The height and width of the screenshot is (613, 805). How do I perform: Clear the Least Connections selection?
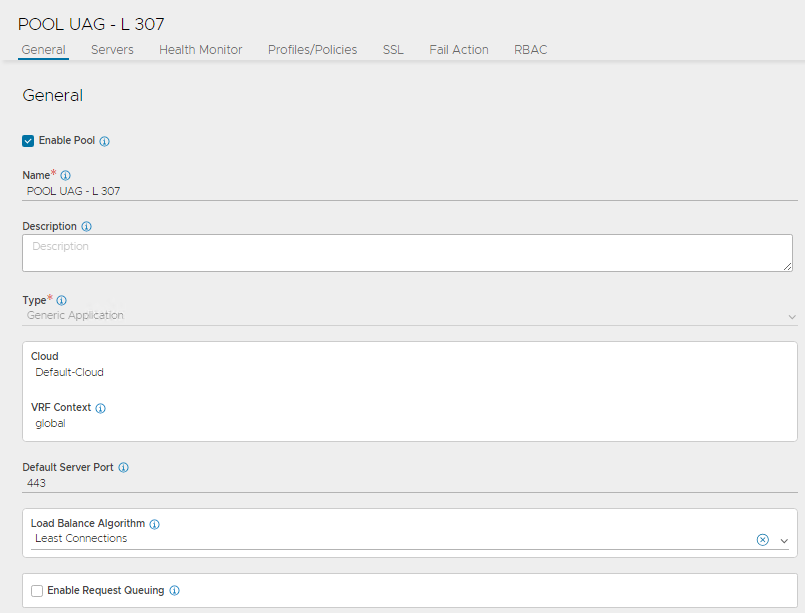[762, 540]
